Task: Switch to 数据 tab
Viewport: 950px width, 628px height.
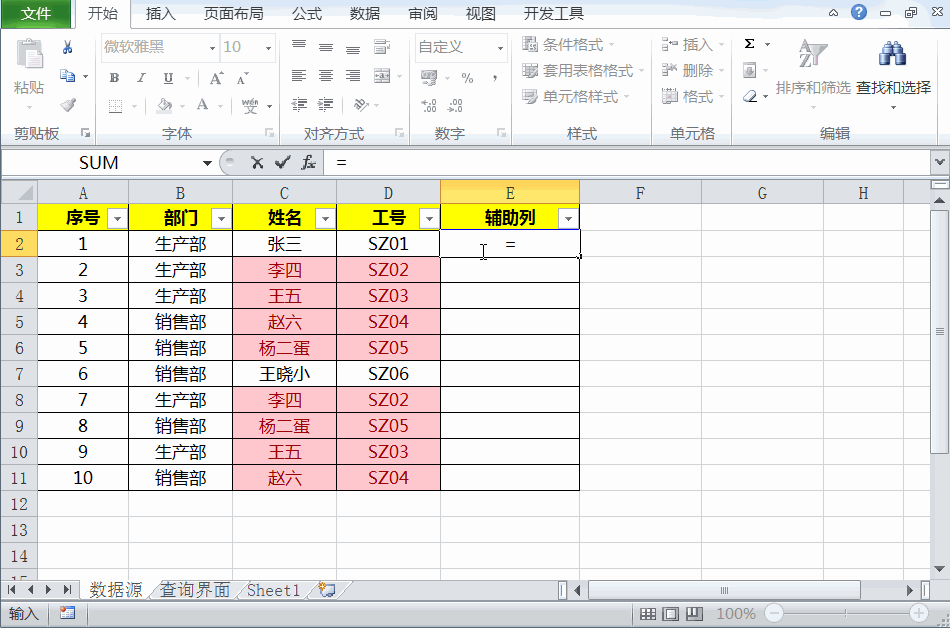Action: 365,13
